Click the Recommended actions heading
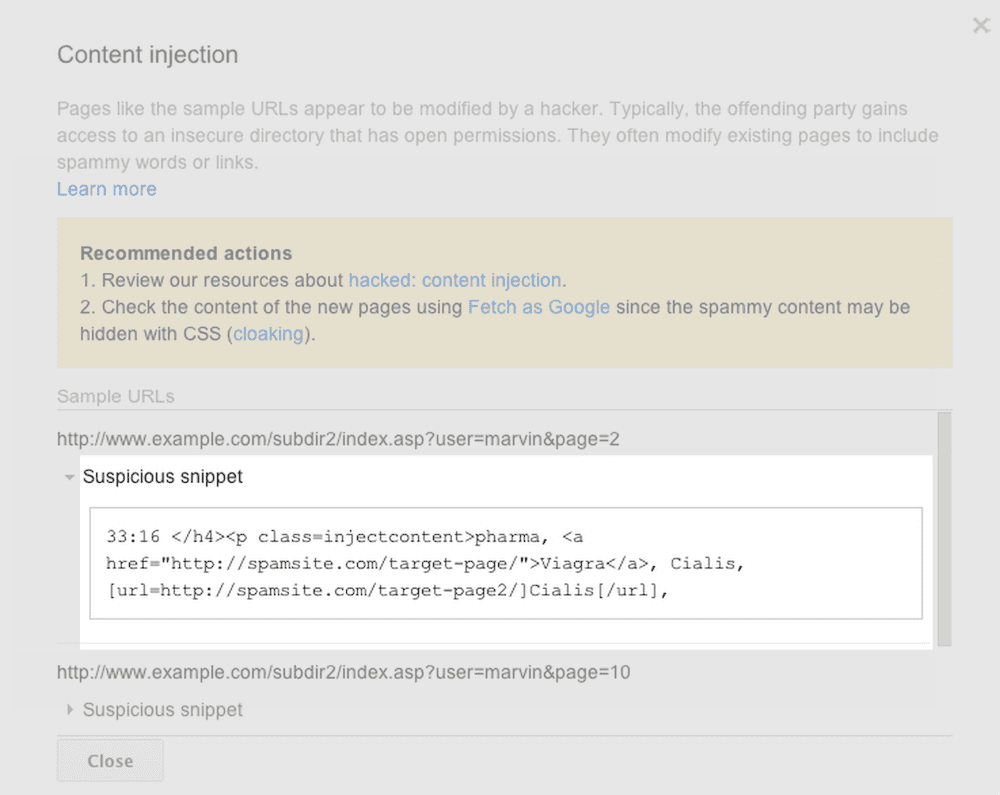Image resolution: width=1000 pixels, height=795 pixels. pos(186,253)
